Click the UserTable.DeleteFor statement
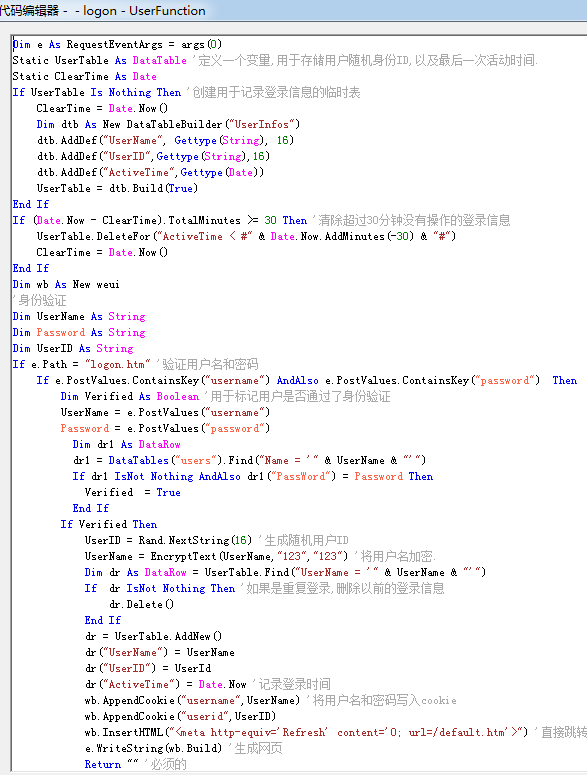This screenshot has width=587, height=775. [246, 236]
